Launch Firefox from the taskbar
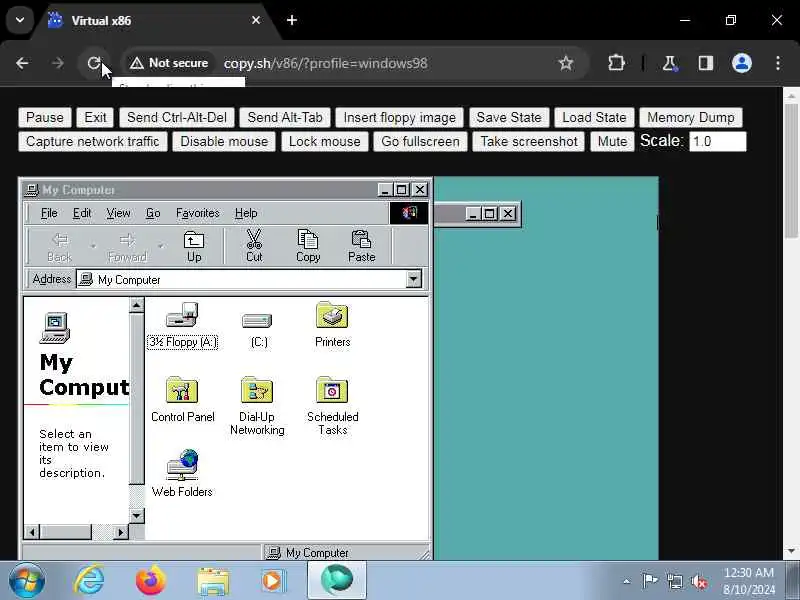800x600 pixels. 151,581
